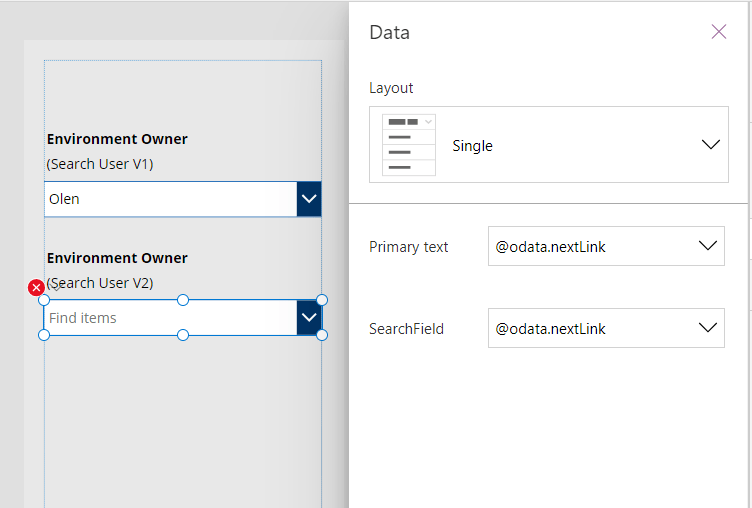
Task: Select the second Environment Owner label
Action: tap(117, 258)
